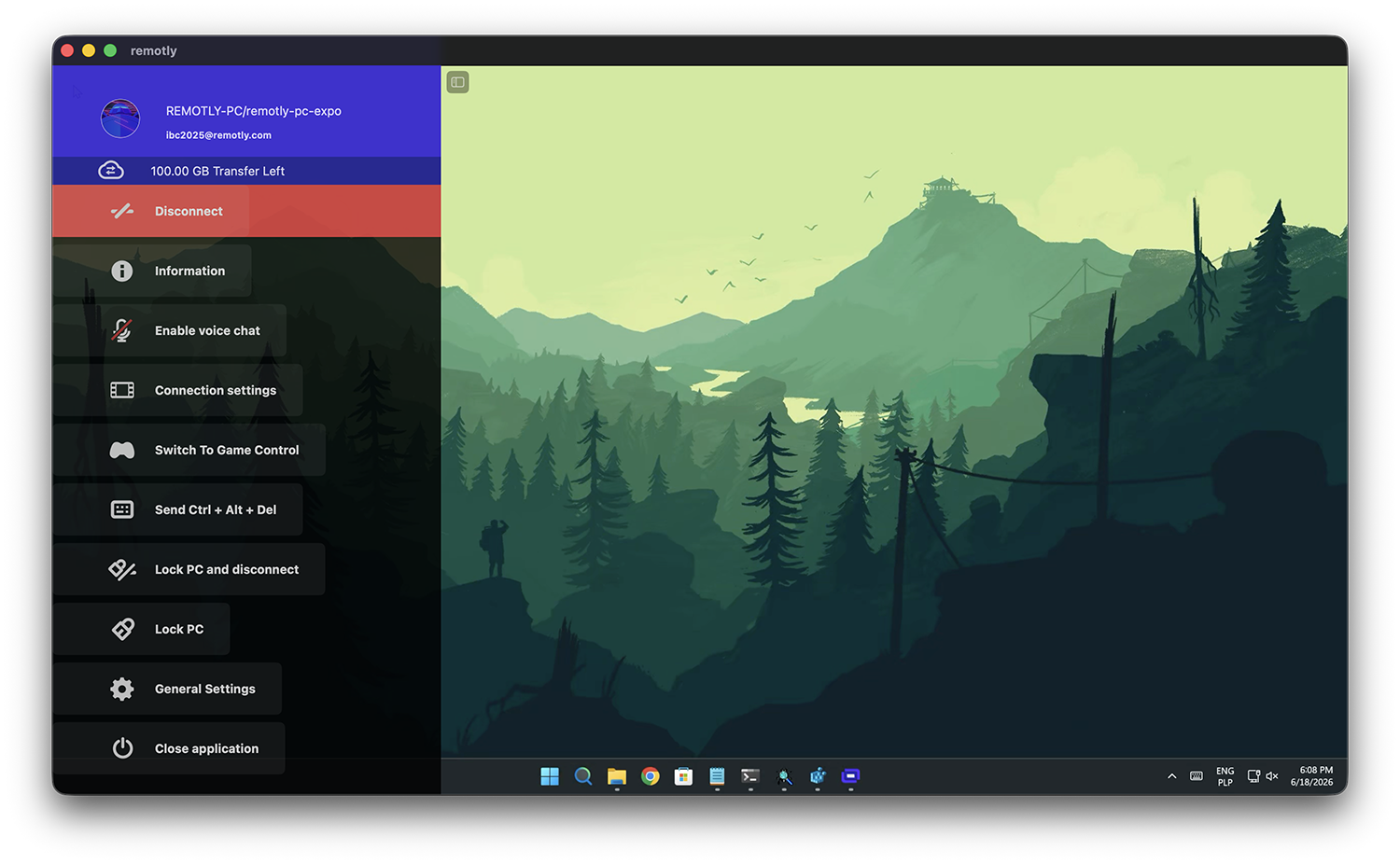Screen dimensions: 1400x864
Task: Switch the ENG PLP input language
Action: (1225, 776)
